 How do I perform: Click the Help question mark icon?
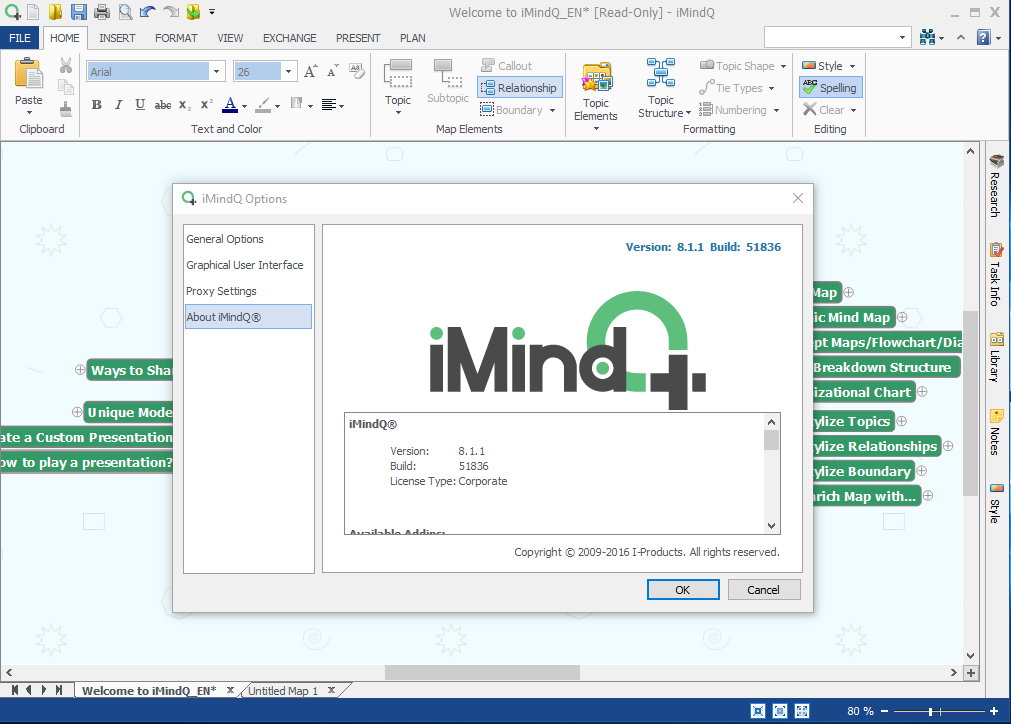(983, 37)
